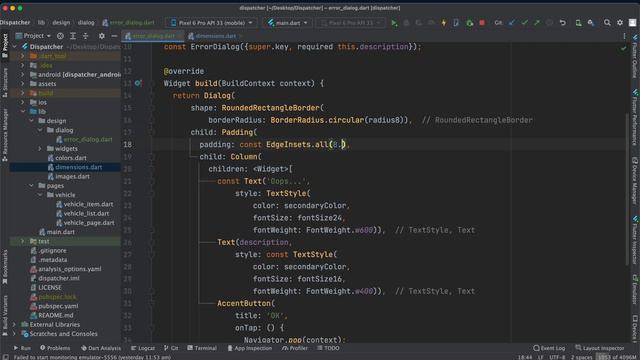Viewport: 640px width, 360px height.
Task: Open Layout Inspector from bottom bar
Action: (x=600, y=348)
